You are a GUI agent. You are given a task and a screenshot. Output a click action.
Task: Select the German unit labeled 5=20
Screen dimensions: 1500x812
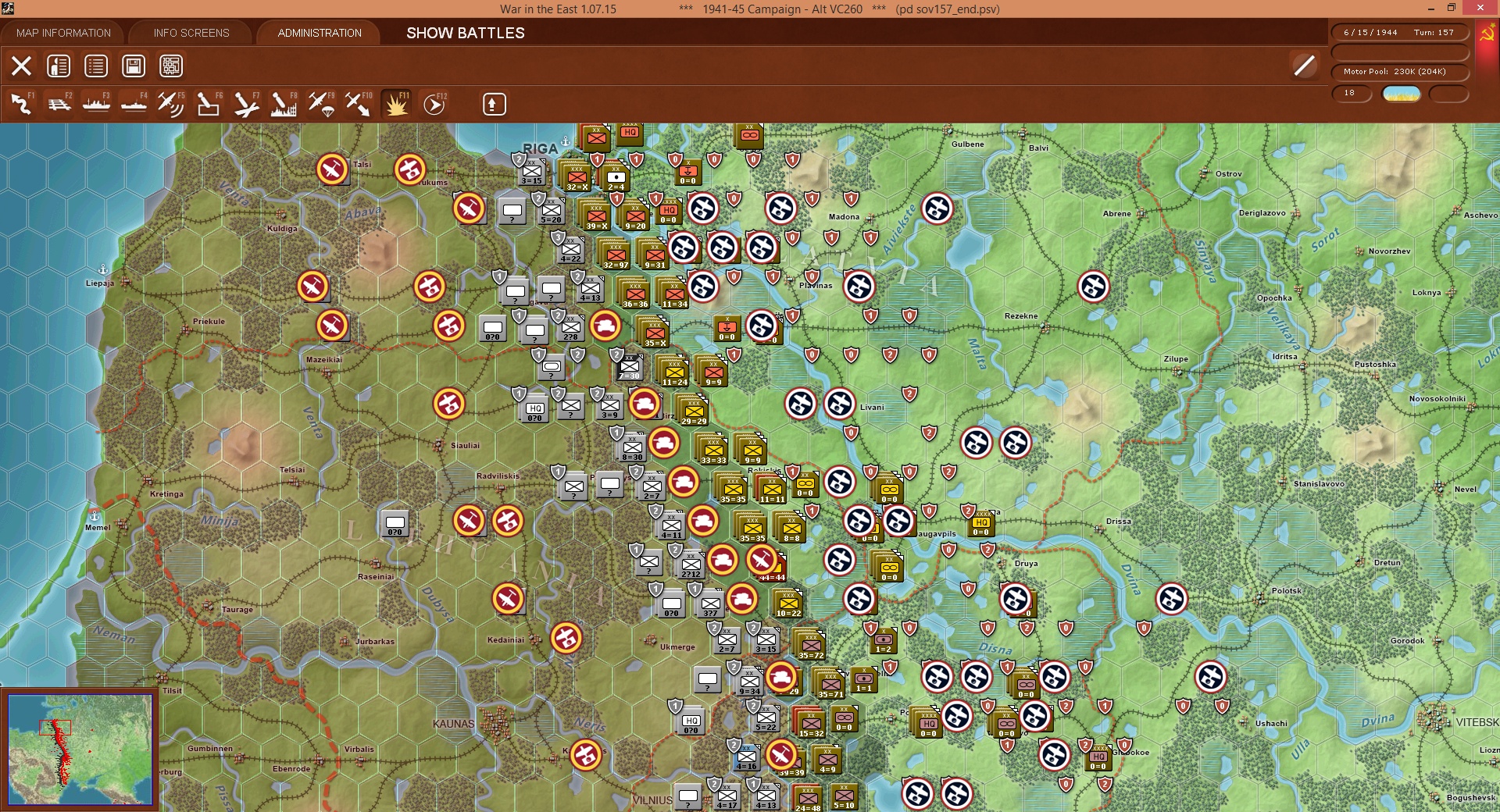[552, 211]
